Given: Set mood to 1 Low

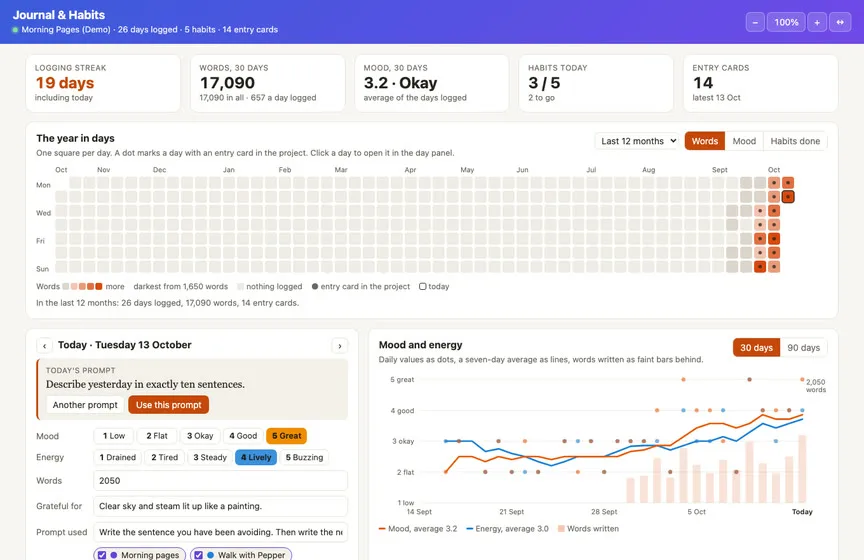Looking at the screenshot, I should point(114,436).
